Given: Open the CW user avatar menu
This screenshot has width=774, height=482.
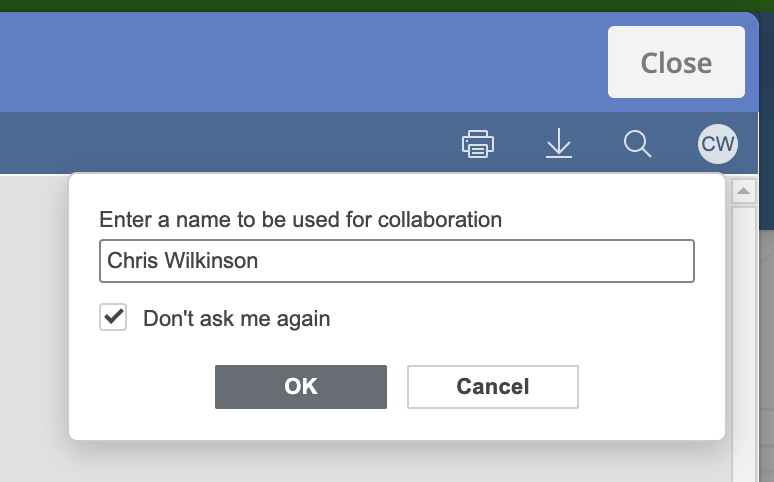Looking at the screenshot, I should point(718,144).
